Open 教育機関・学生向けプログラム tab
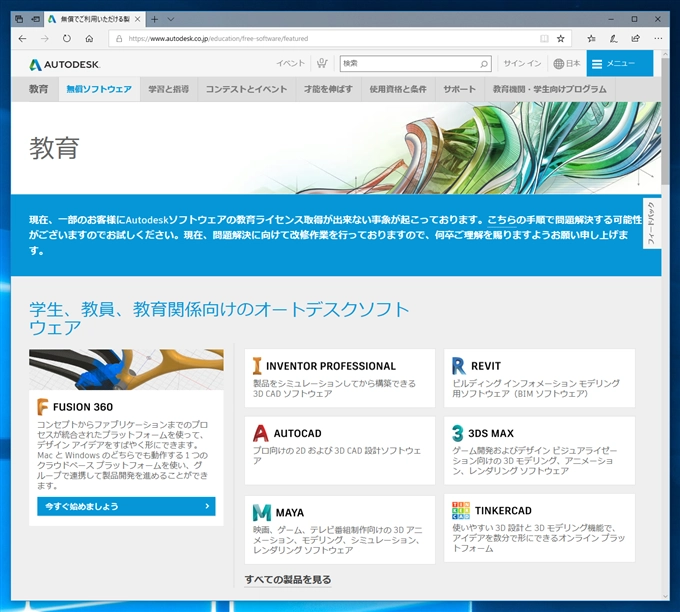Screen dimensions: 680x612 coord(549,89)
